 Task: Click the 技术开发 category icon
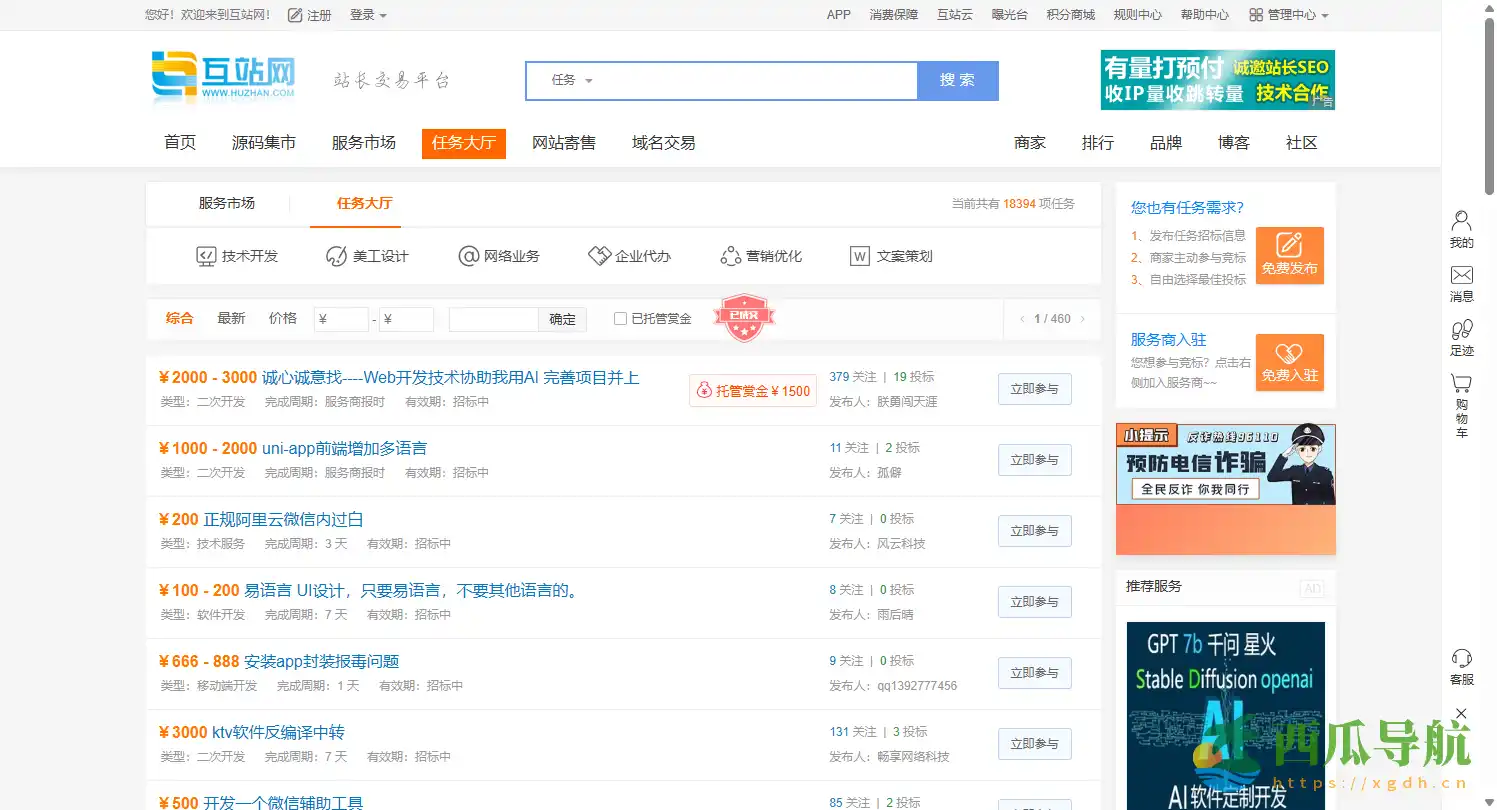[206, 256]
